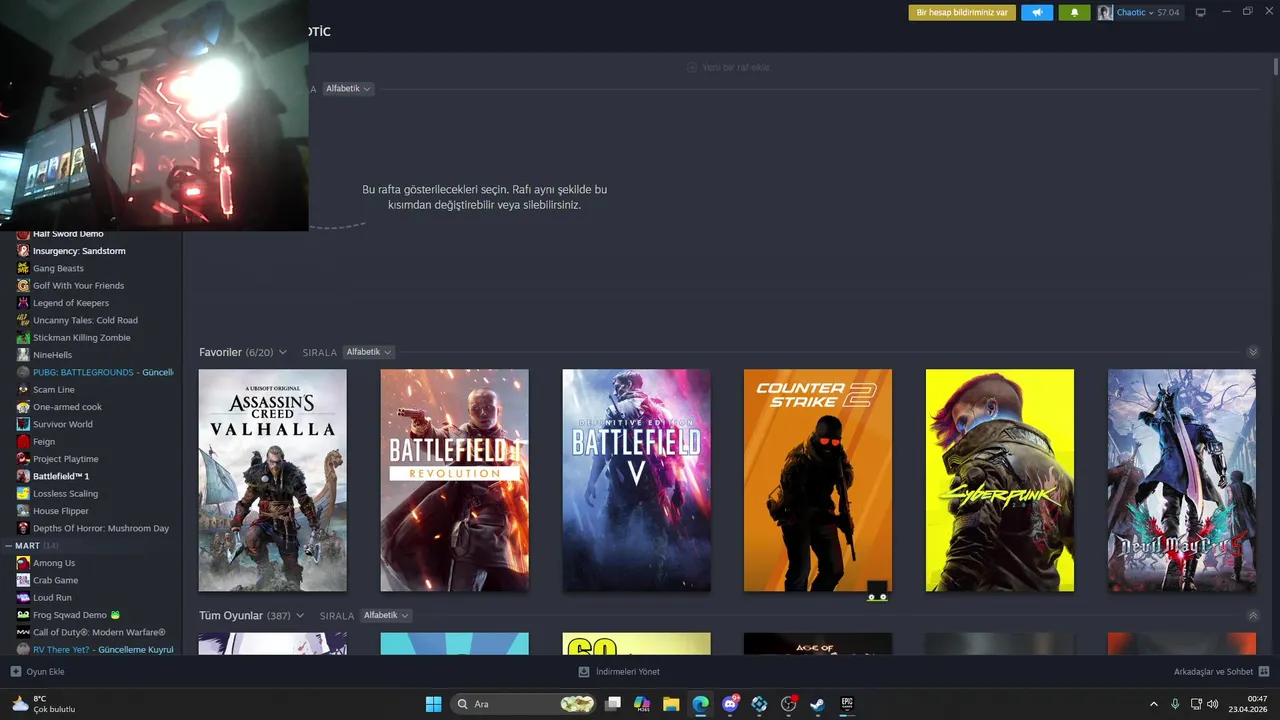Click the İndirmeleri Yönet download icon
The width and height of the screenshot is (1280, 720).
tap(584, 672)
